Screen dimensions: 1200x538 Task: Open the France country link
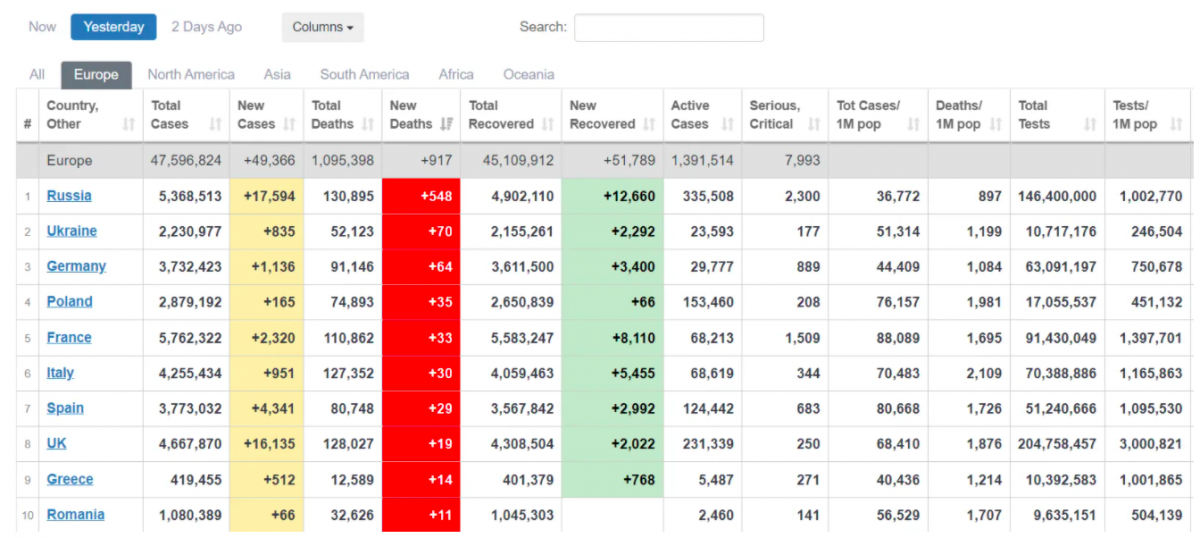tap(69, 337)
